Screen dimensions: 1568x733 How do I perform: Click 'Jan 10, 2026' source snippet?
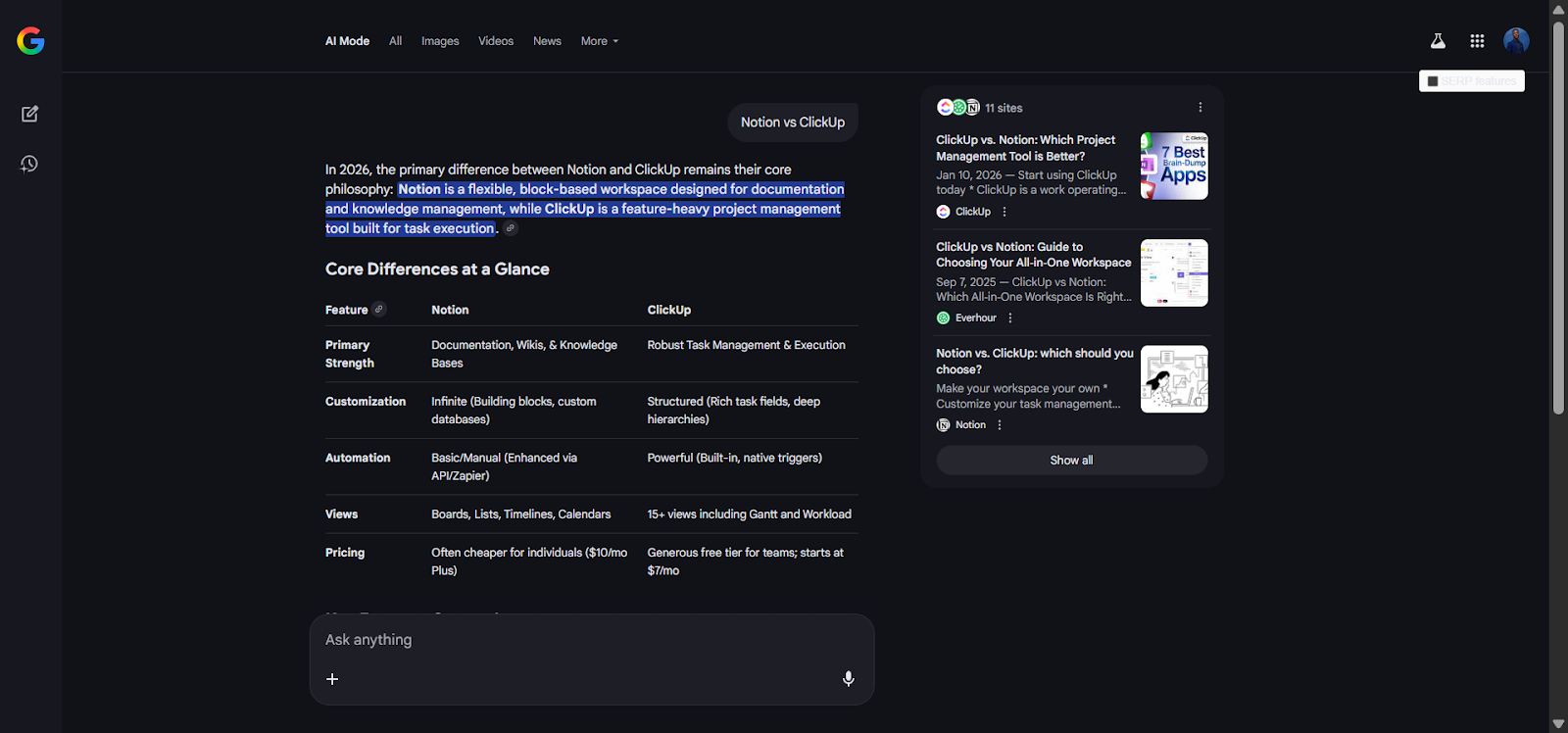(1031, 182)
